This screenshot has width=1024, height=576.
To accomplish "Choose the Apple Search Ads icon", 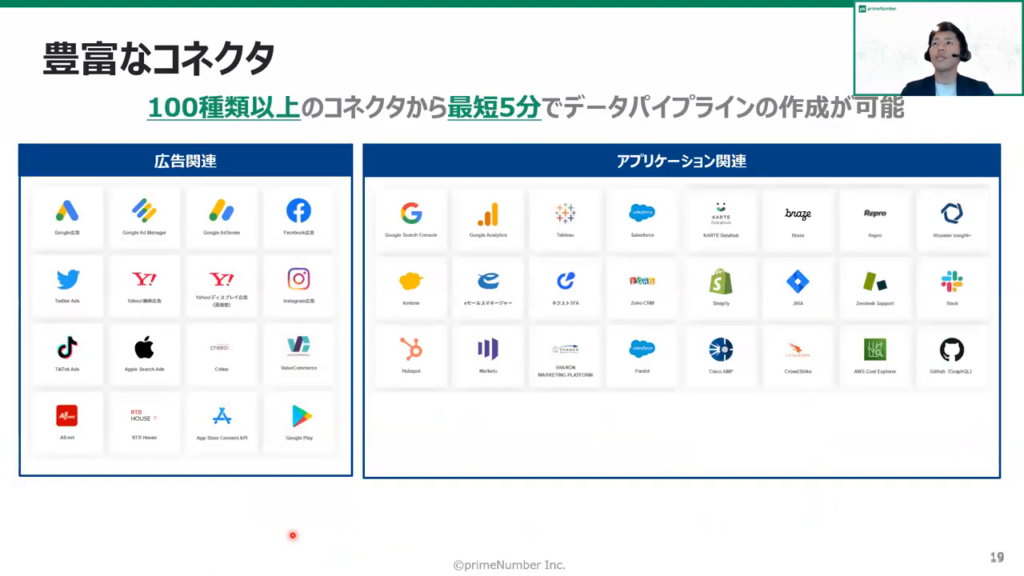I will 145,348.
